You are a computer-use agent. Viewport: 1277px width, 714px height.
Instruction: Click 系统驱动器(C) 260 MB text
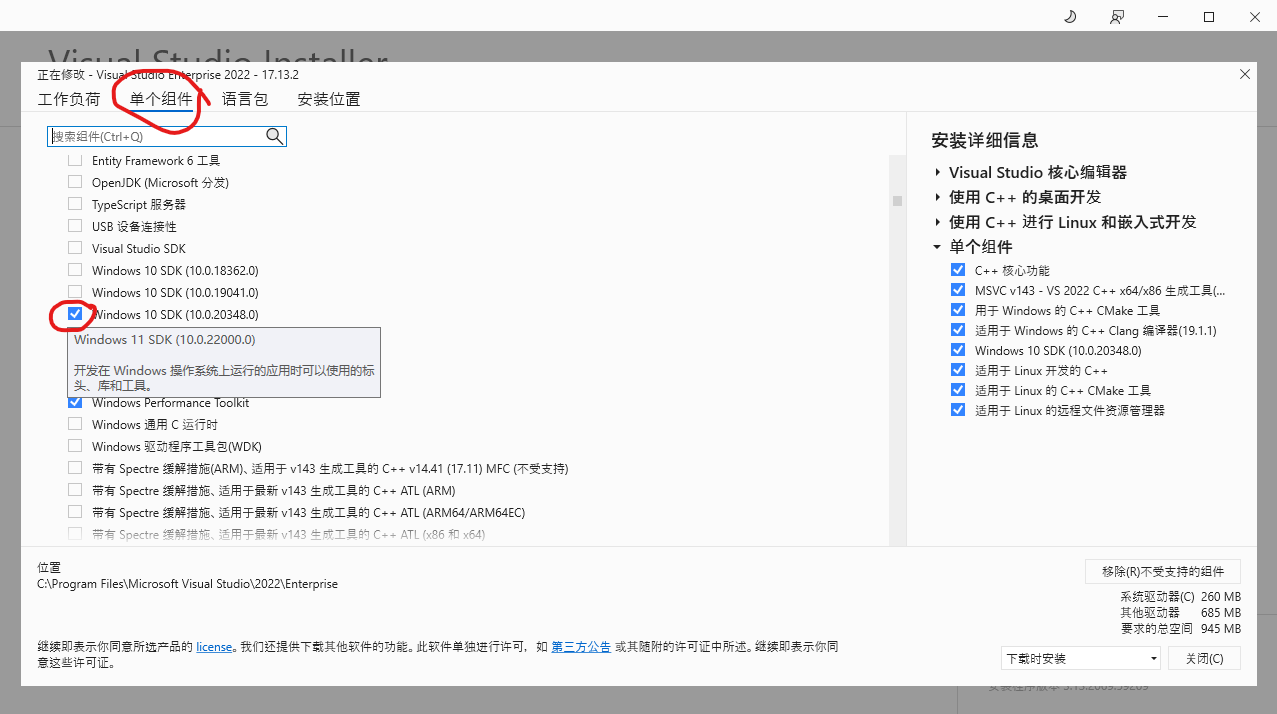[1181, 597]
